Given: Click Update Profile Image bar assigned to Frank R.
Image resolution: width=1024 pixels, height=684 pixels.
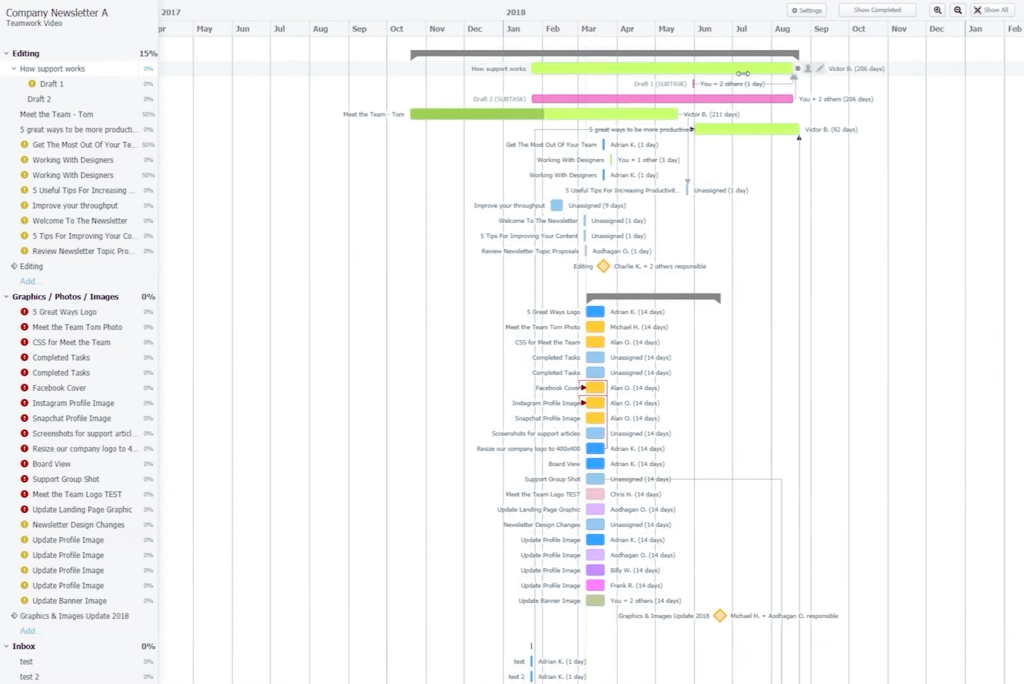Looking at the screenshot, I should point(595,585).
